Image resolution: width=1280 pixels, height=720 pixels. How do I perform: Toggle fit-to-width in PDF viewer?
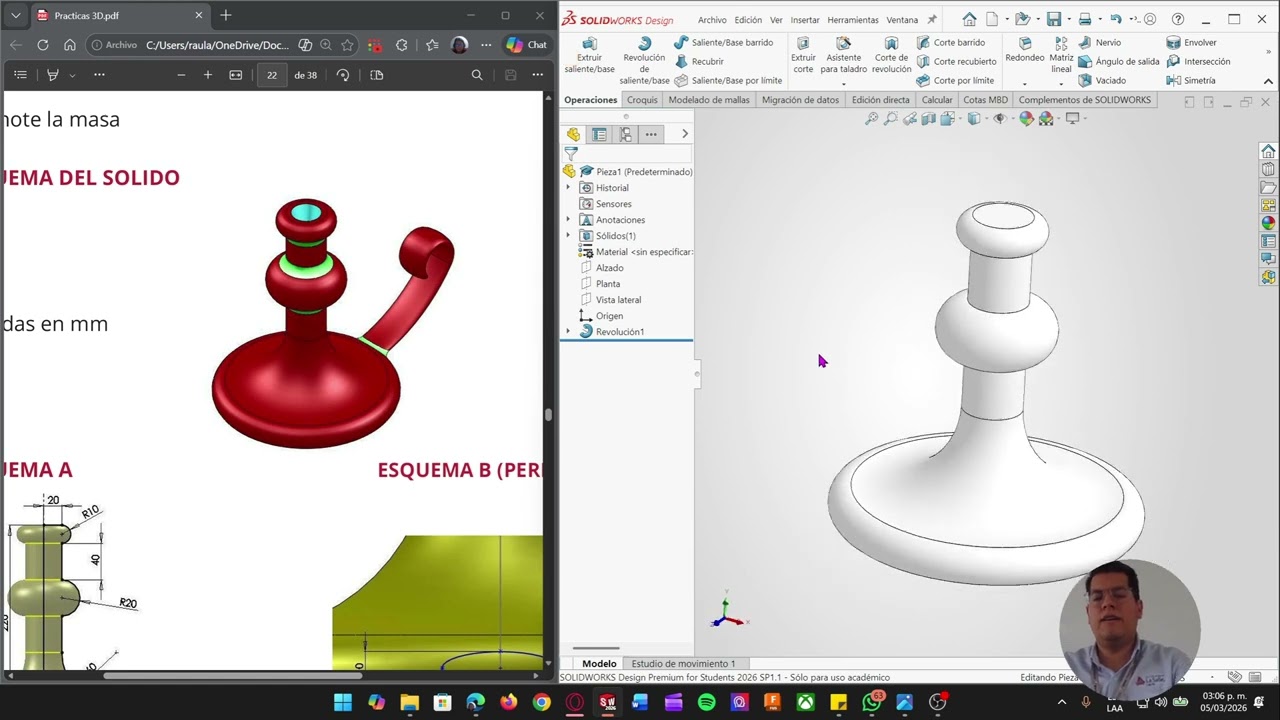pyautogui.click(x=235, y=75)
